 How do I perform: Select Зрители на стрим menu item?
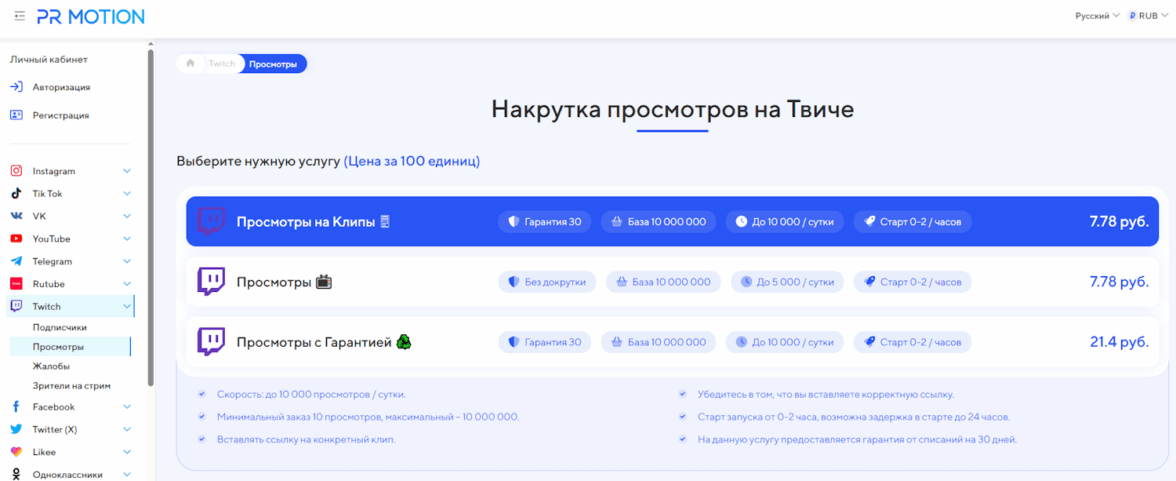(x=71, y=385)
